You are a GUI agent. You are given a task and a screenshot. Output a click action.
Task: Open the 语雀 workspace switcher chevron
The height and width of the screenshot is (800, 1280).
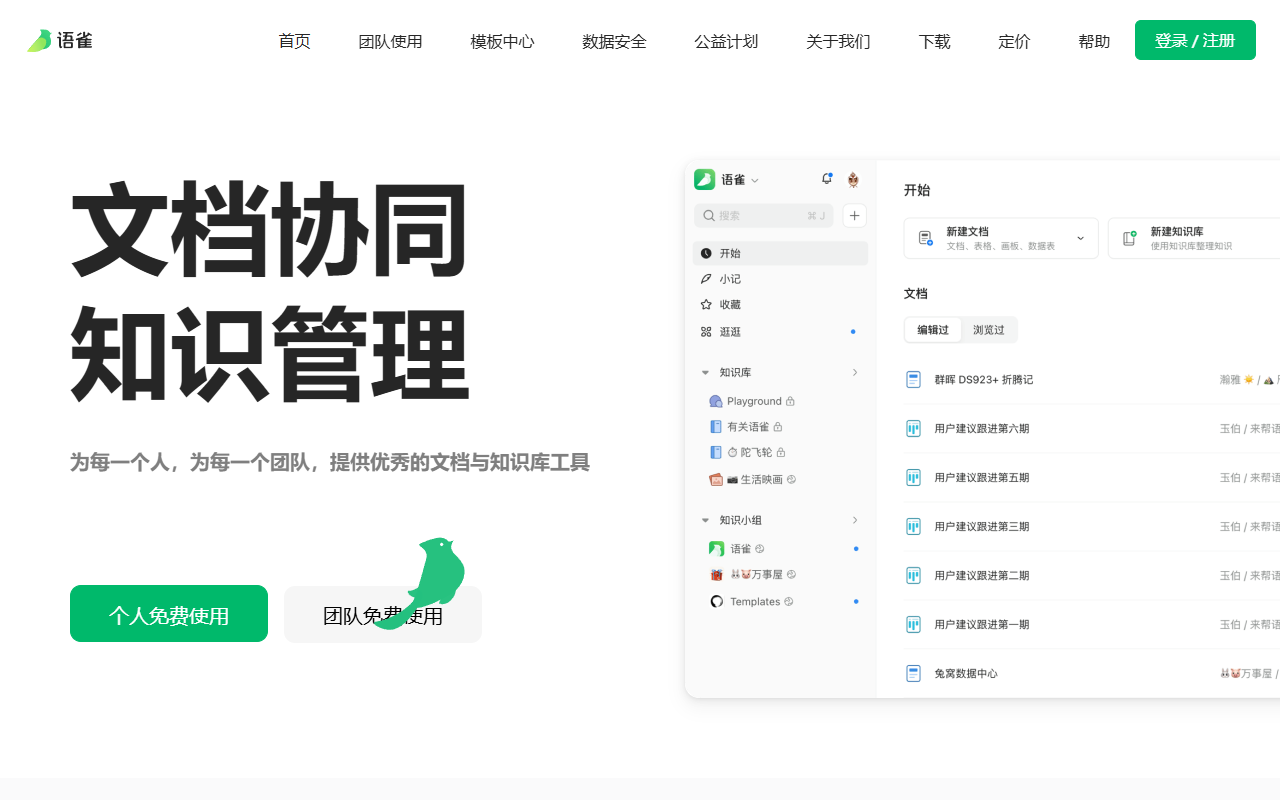755,180
